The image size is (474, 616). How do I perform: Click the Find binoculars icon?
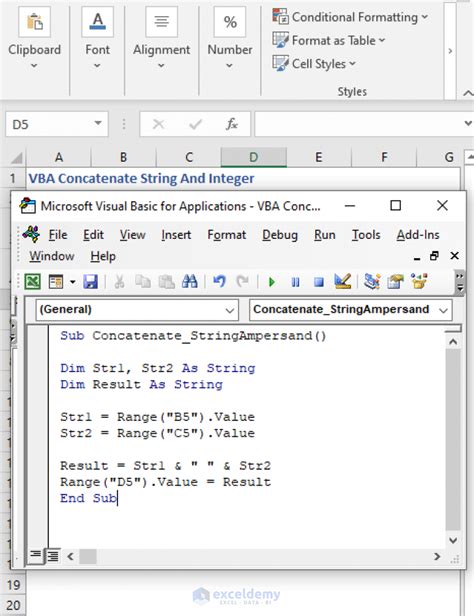pyautogui.click(x=190, y=282)
